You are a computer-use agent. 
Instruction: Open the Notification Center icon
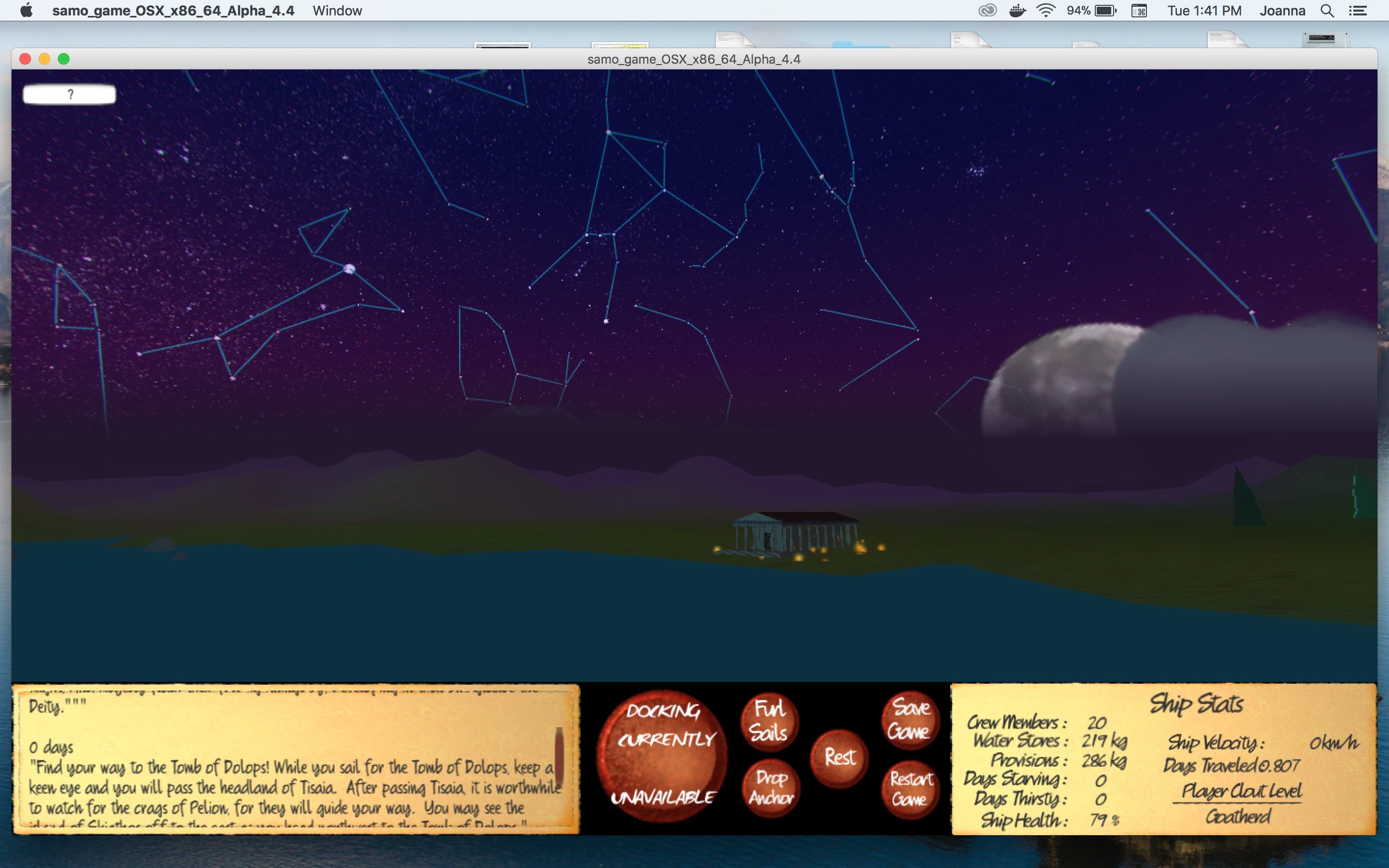(x=1358, y=11)
